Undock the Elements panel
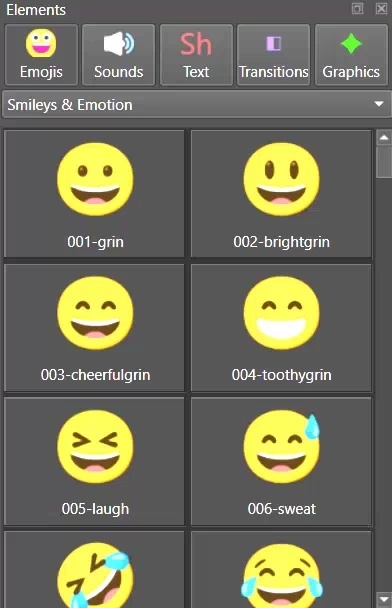 (357, 9)
